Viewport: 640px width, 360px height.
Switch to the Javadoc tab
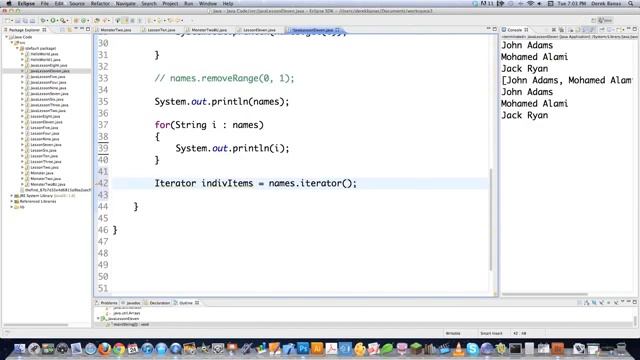pyautogui.click(x=133, y=303)
